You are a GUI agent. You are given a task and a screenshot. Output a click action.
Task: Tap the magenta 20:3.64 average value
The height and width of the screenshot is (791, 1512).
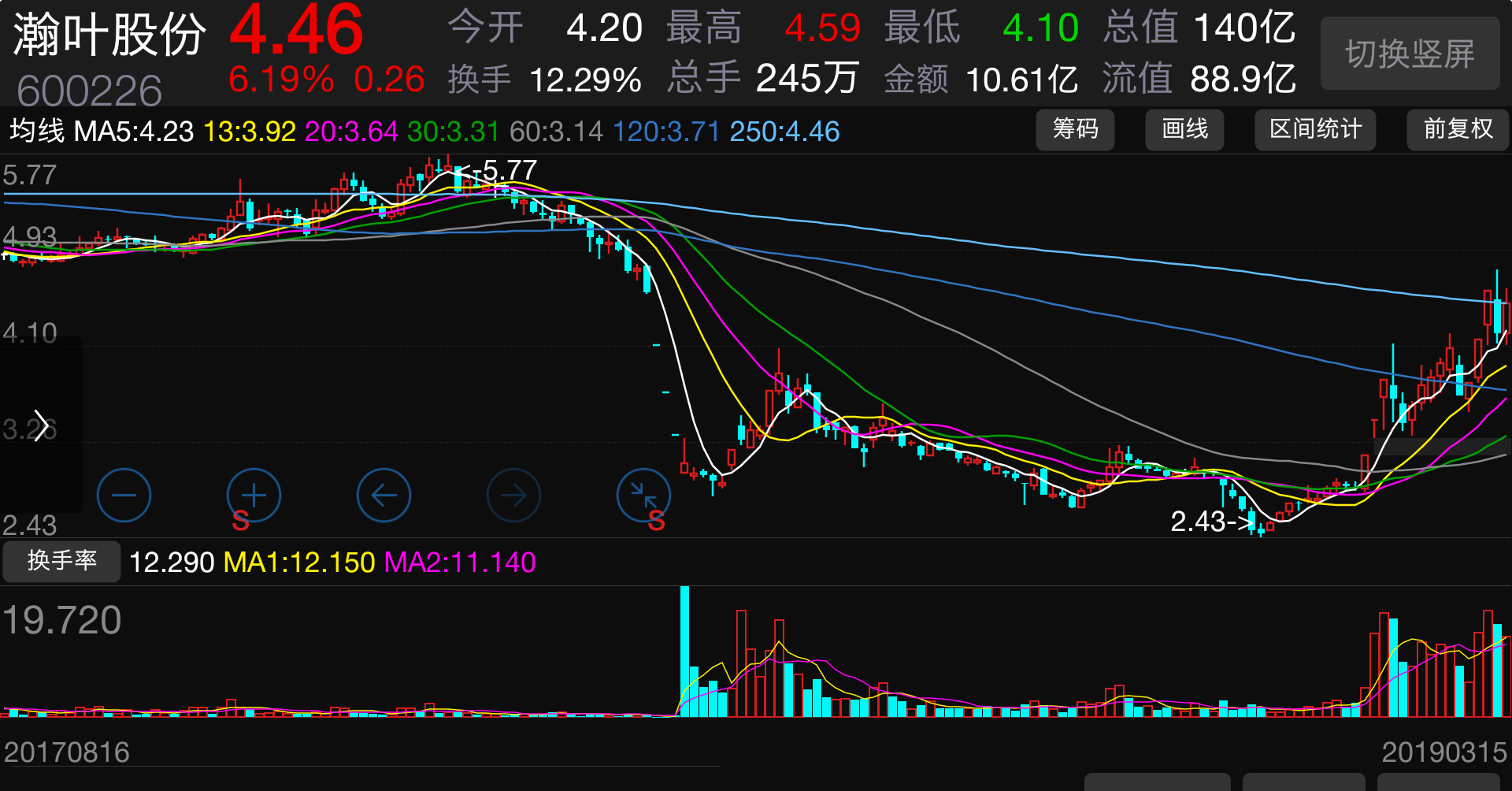point(351,132)
